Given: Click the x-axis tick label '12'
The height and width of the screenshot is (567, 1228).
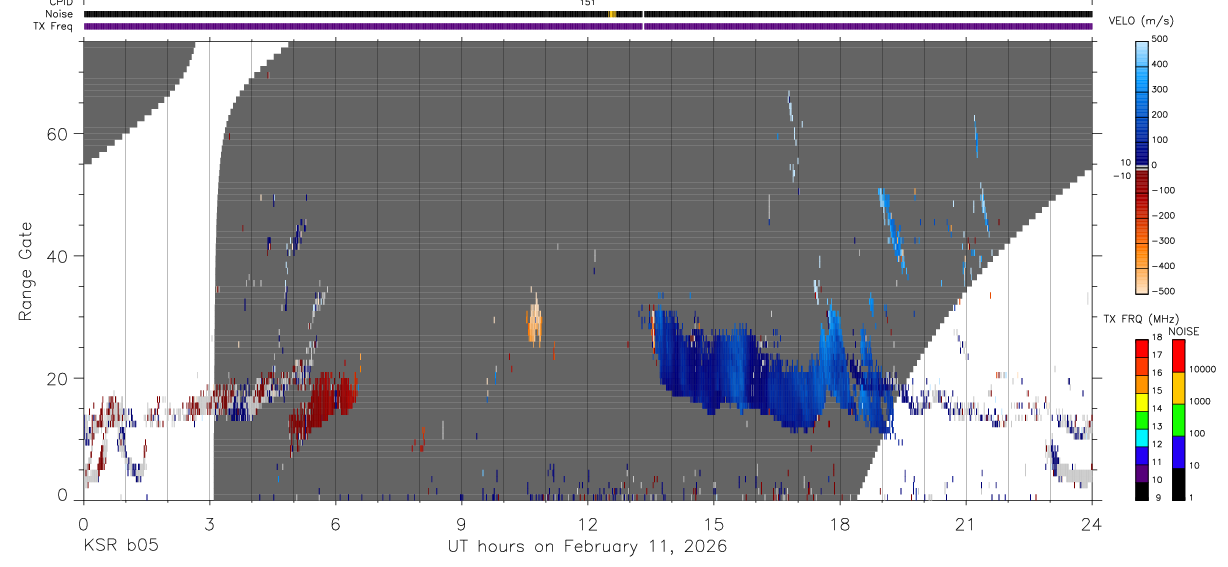Looking at the screenshot, I should click(587, 523).
